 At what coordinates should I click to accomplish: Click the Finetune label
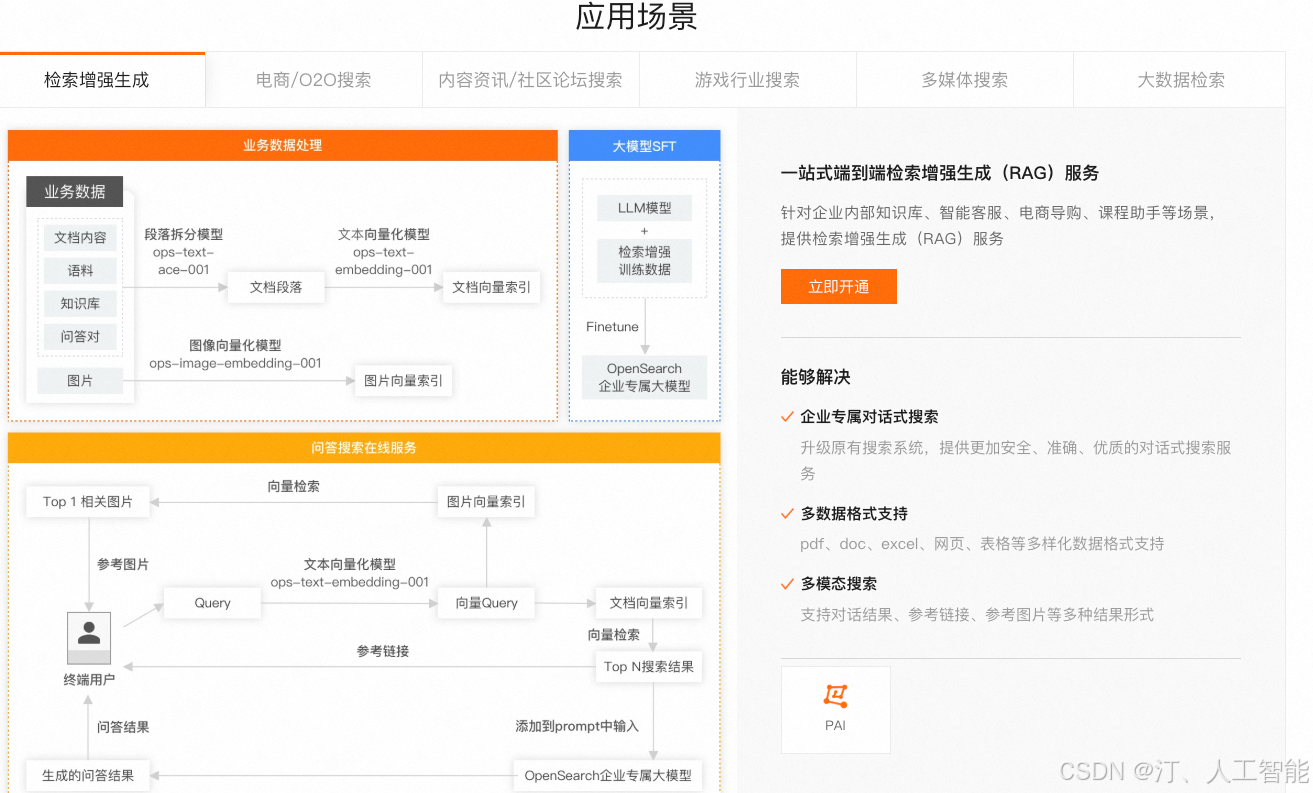click(x=612, y=327)
